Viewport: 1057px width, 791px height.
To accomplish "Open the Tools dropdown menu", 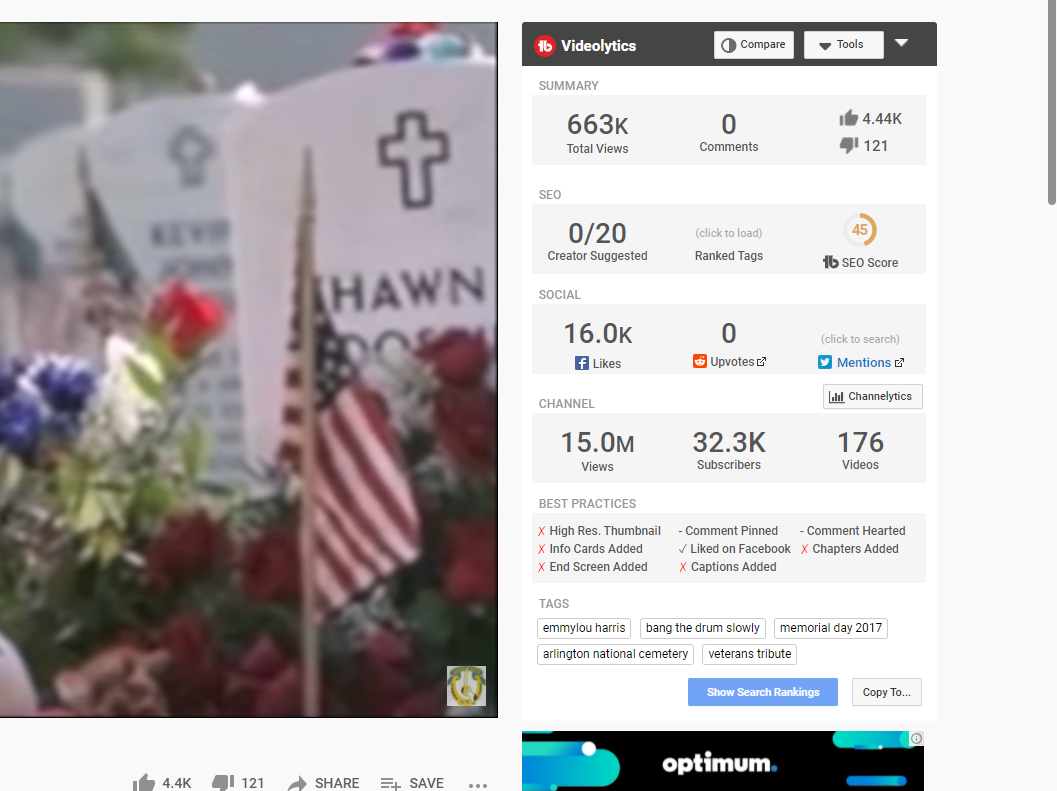I will pyautogui.click(x=843, y=45).
